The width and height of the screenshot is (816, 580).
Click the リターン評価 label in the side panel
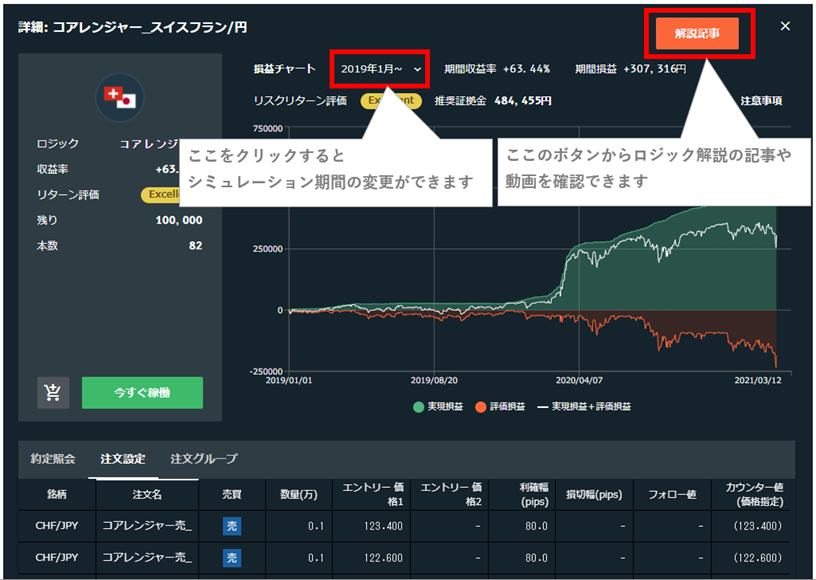click(x=68, y=195)
